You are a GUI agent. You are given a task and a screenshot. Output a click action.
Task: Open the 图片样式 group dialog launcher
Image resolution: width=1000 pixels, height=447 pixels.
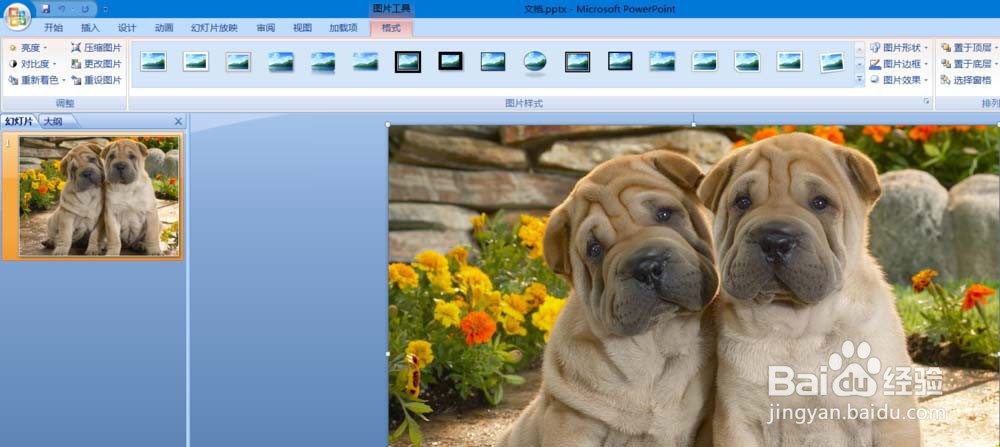pos(925,102)
